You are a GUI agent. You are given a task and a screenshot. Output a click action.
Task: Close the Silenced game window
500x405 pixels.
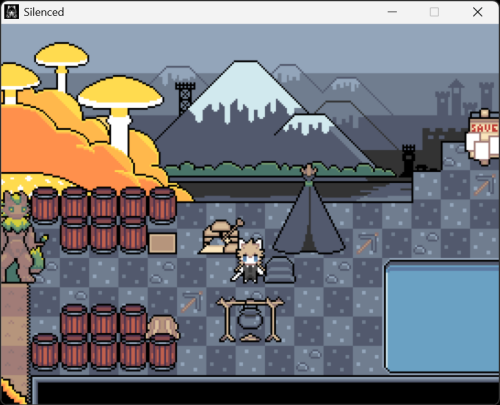[477, 12]
